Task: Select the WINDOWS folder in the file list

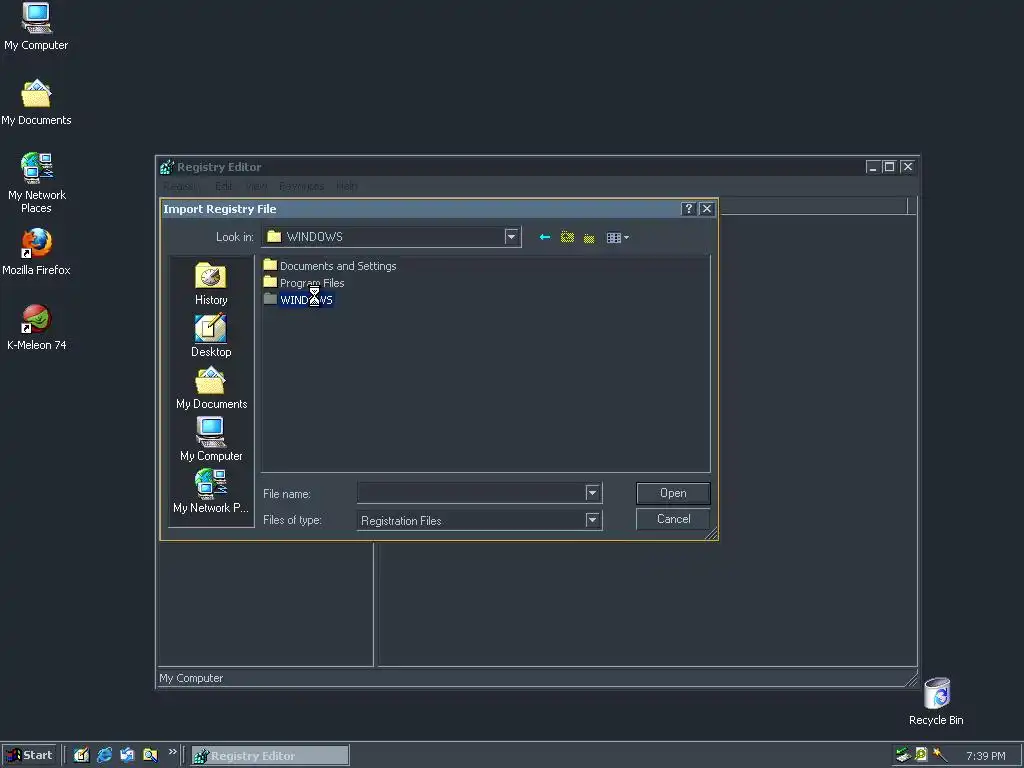Action: click(298, 300)
